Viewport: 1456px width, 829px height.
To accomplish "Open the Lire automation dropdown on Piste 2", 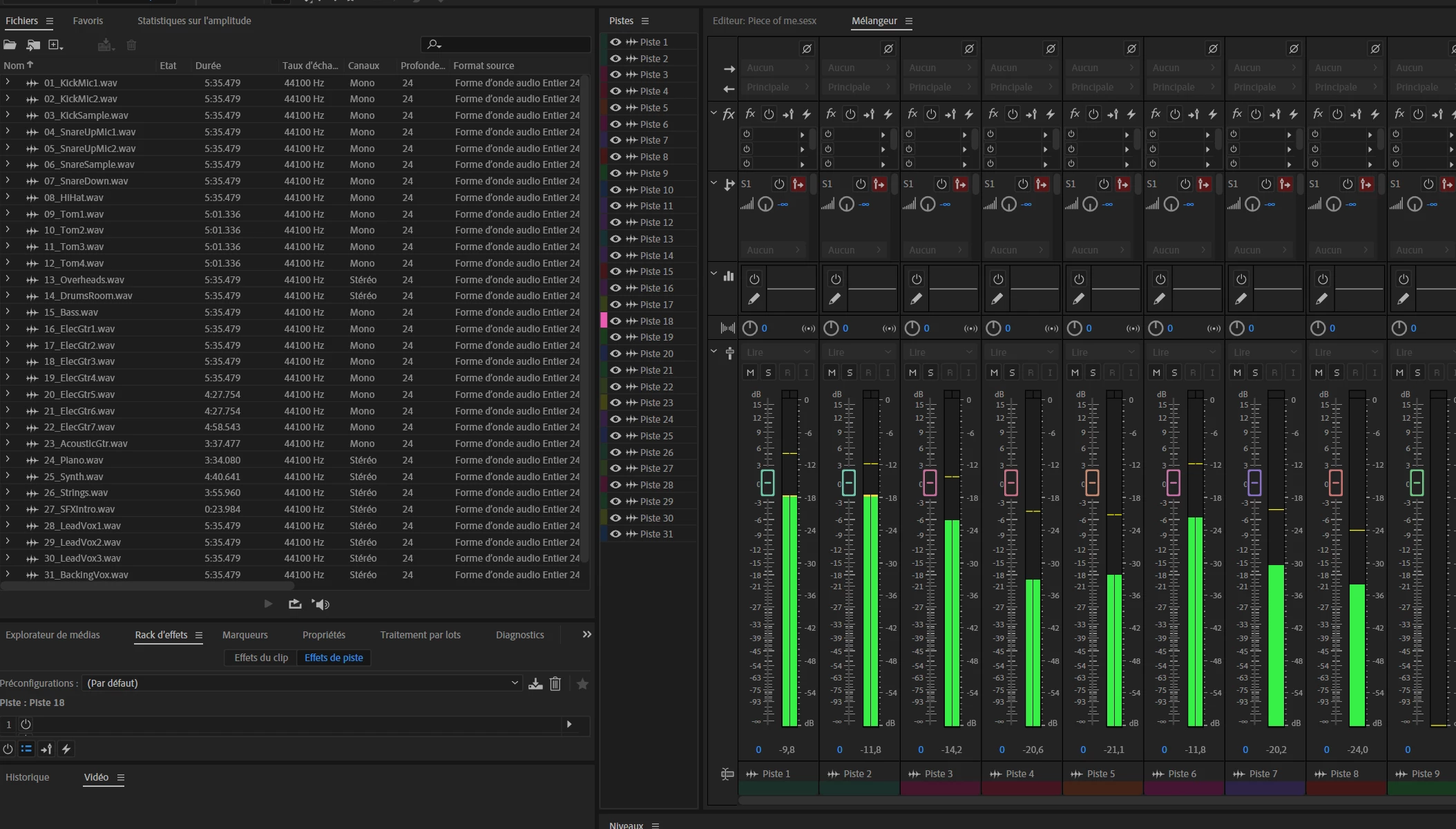I will (859, 352).
